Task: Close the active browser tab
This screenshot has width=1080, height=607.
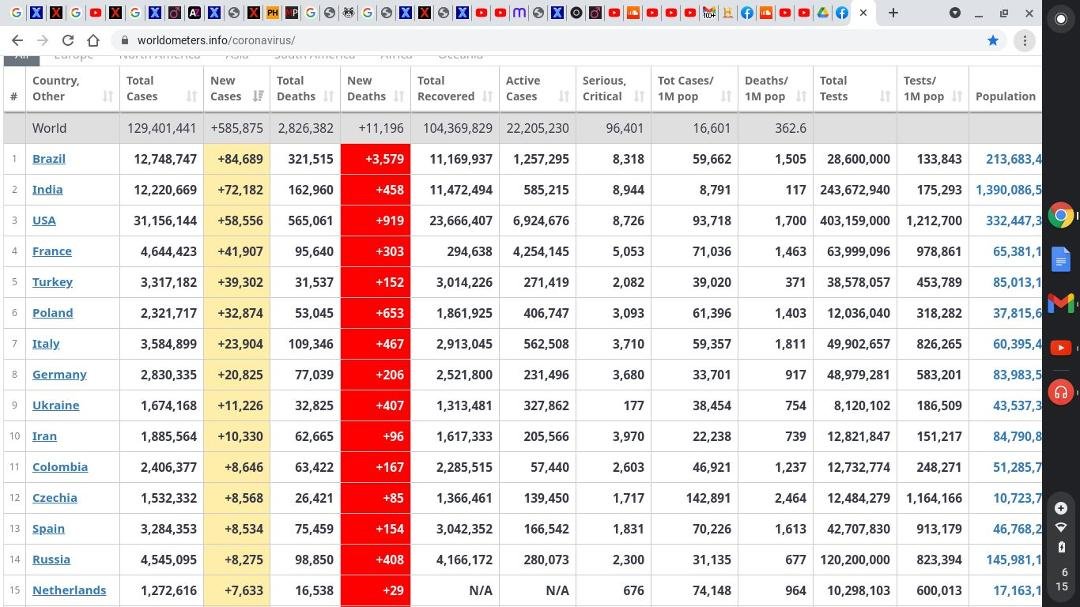Action: (x=863, y=12)
